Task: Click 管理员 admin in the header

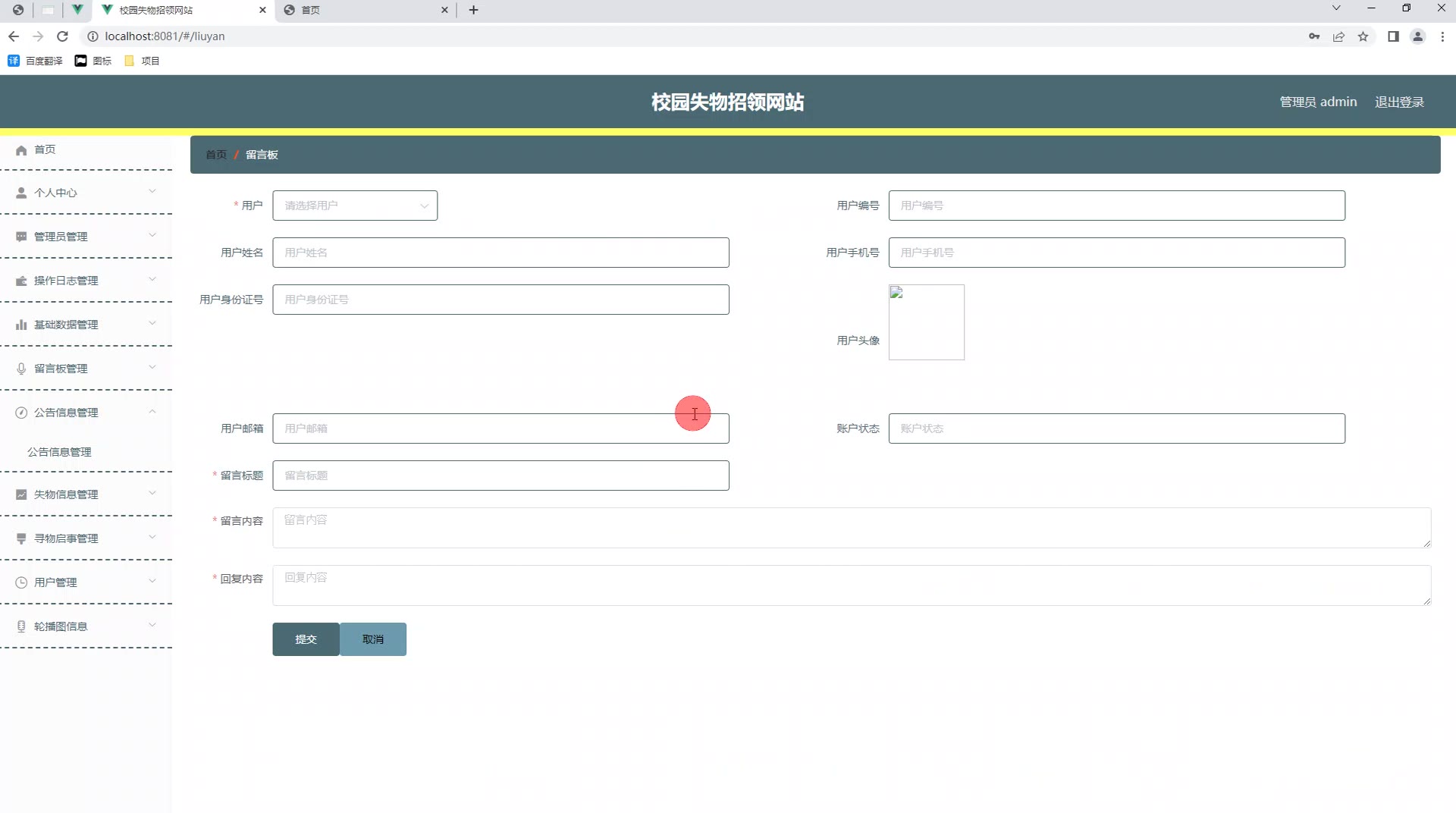Action: click(x=1318, y=102)
